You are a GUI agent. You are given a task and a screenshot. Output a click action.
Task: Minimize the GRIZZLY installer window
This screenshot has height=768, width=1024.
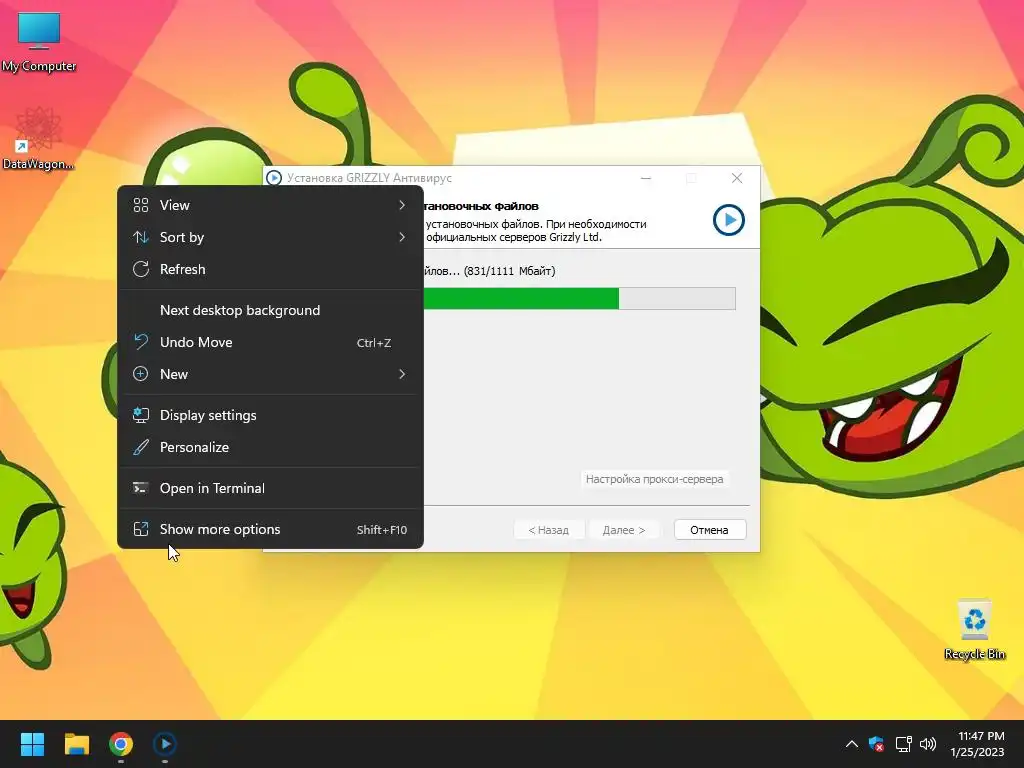pyautogui.click(x=646, y=178)
